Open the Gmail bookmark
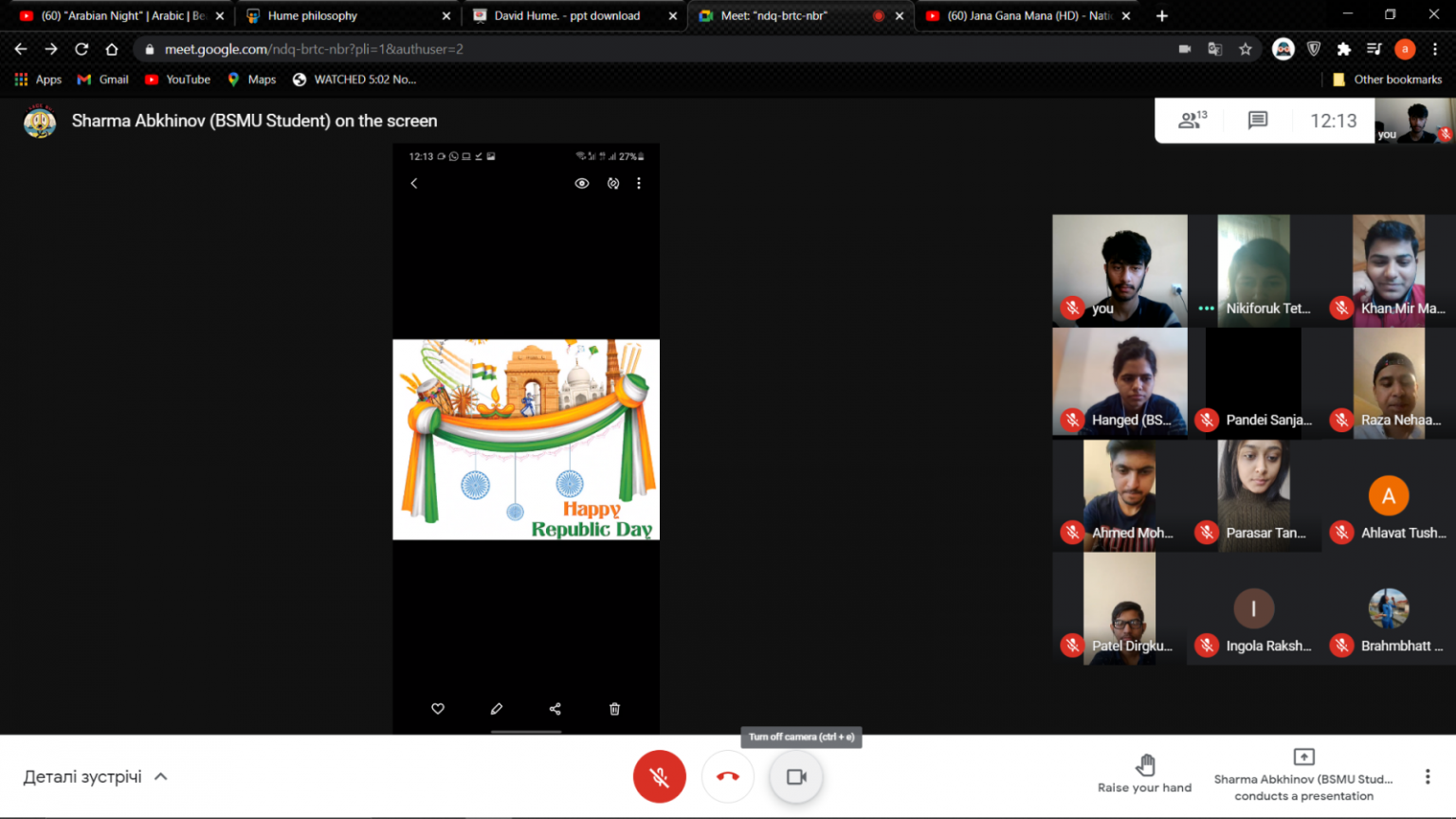 (x=103, y=80)
